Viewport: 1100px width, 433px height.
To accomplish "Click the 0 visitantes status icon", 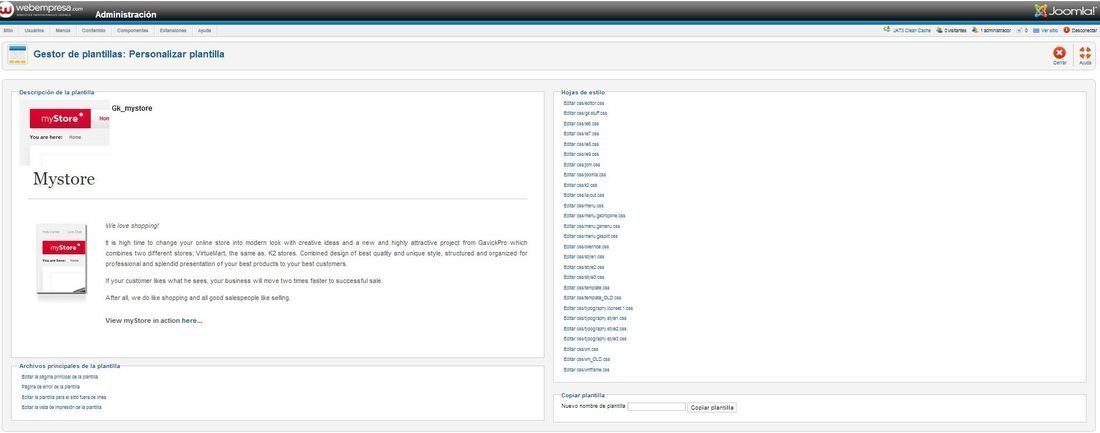I will pyautogui.click(x=939, y=30).
